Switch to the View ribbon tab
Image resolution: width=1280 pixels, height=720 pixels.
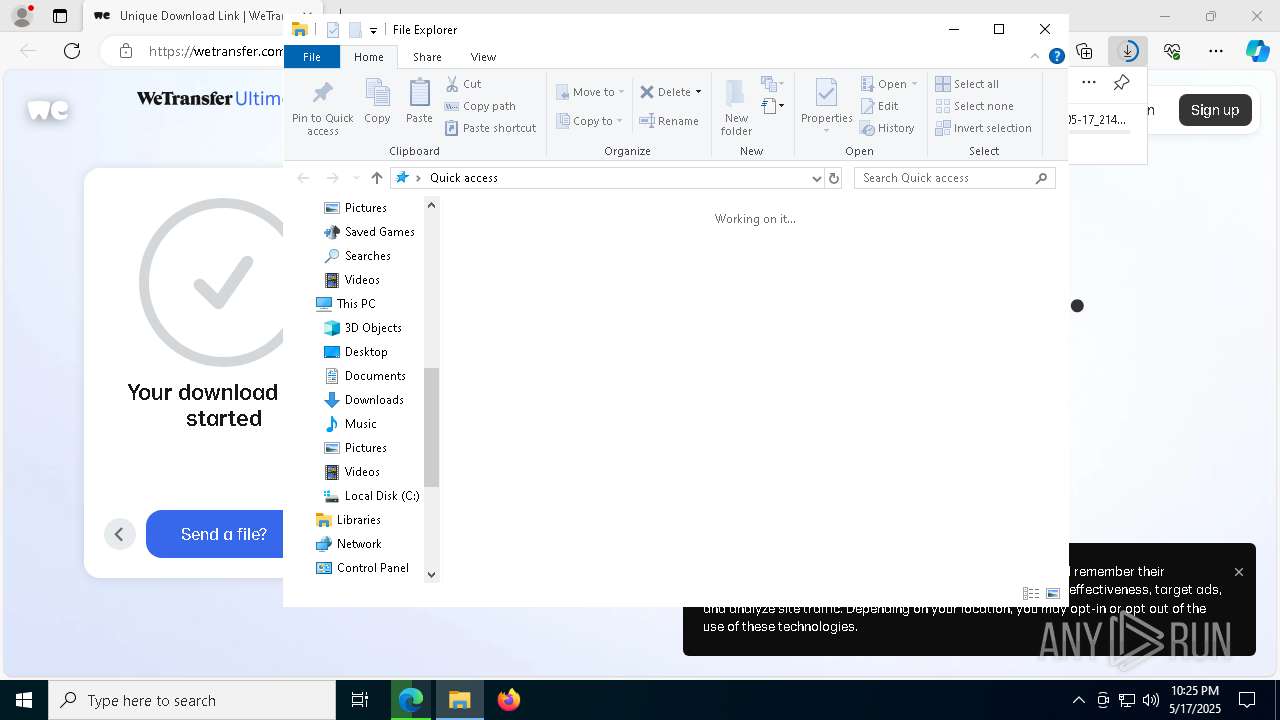tap(483, 57)
